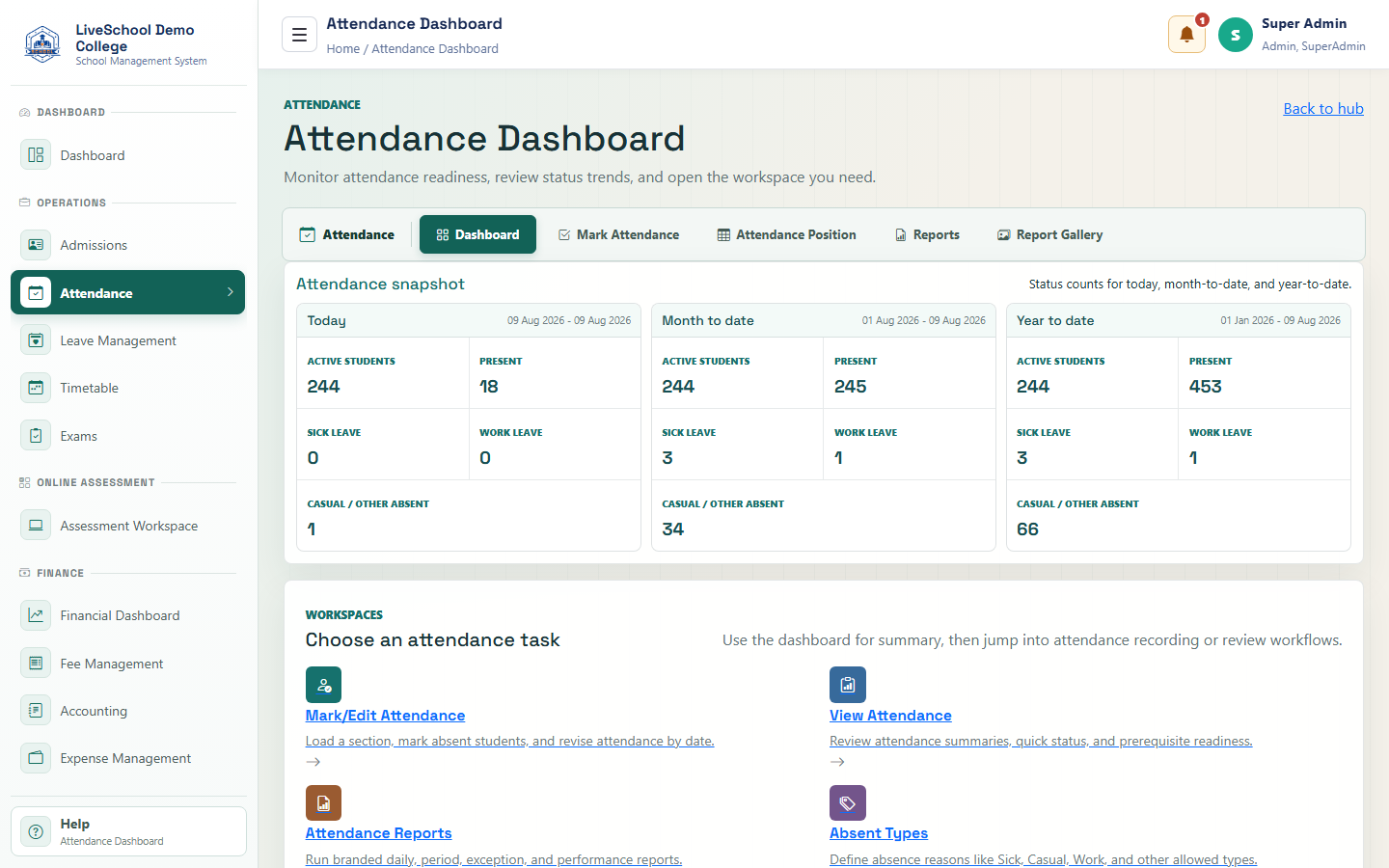Click the Exams sidebar icon
Viewport: 1389px width, 868px height.
[x=36, y=435]
